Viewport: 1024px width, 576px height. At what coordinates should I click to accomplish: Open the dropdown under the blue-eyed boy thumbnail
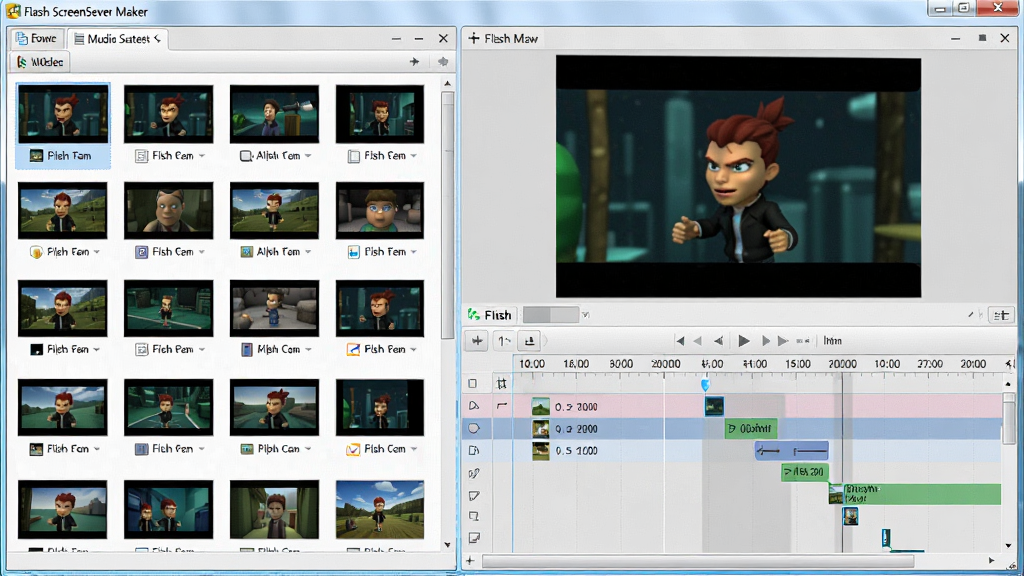[413, 252]
